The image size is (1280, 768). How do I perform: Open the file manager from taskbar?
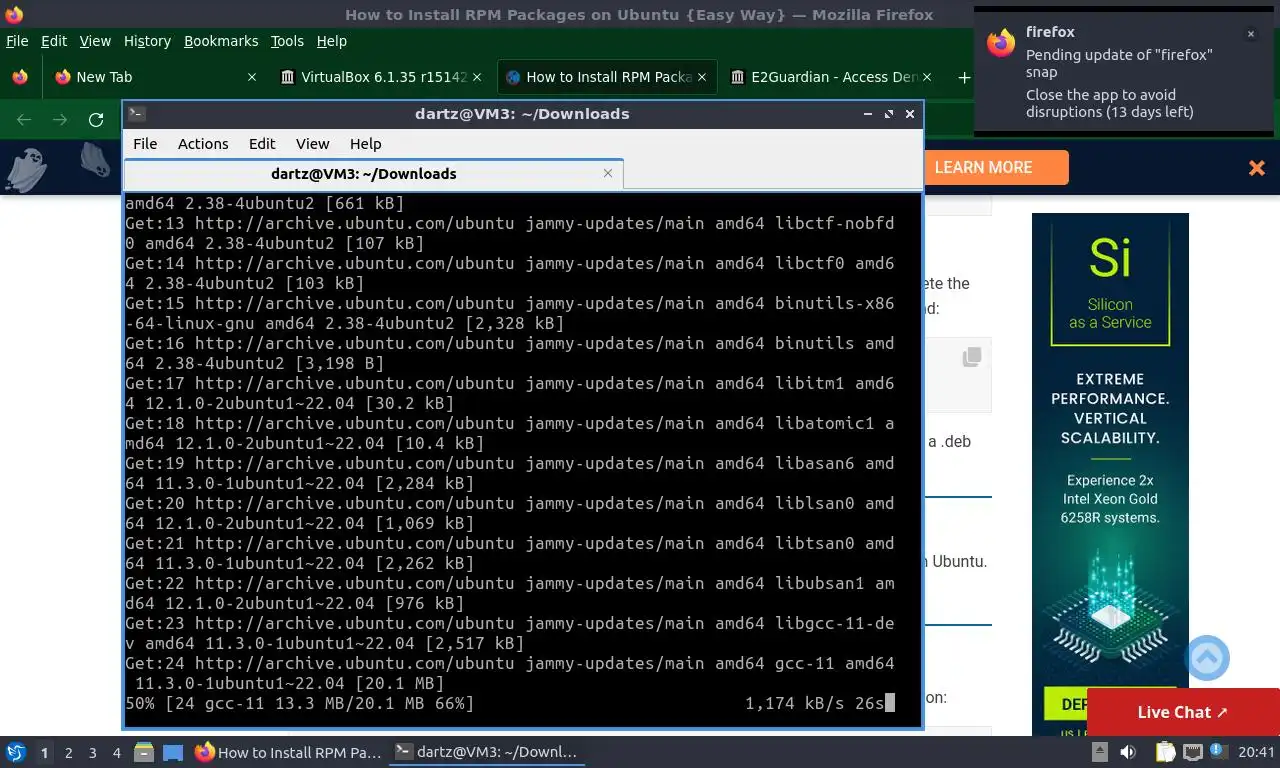click(144, 752)
